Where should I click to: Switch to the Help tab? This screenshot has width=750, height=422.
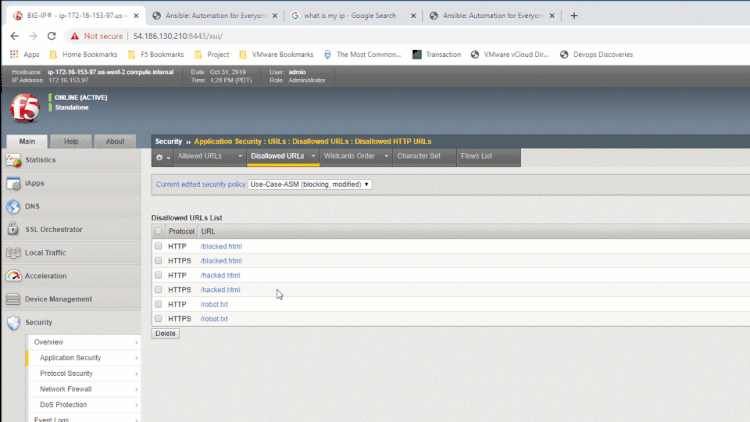pyautogui.click(x=71, y=142)
